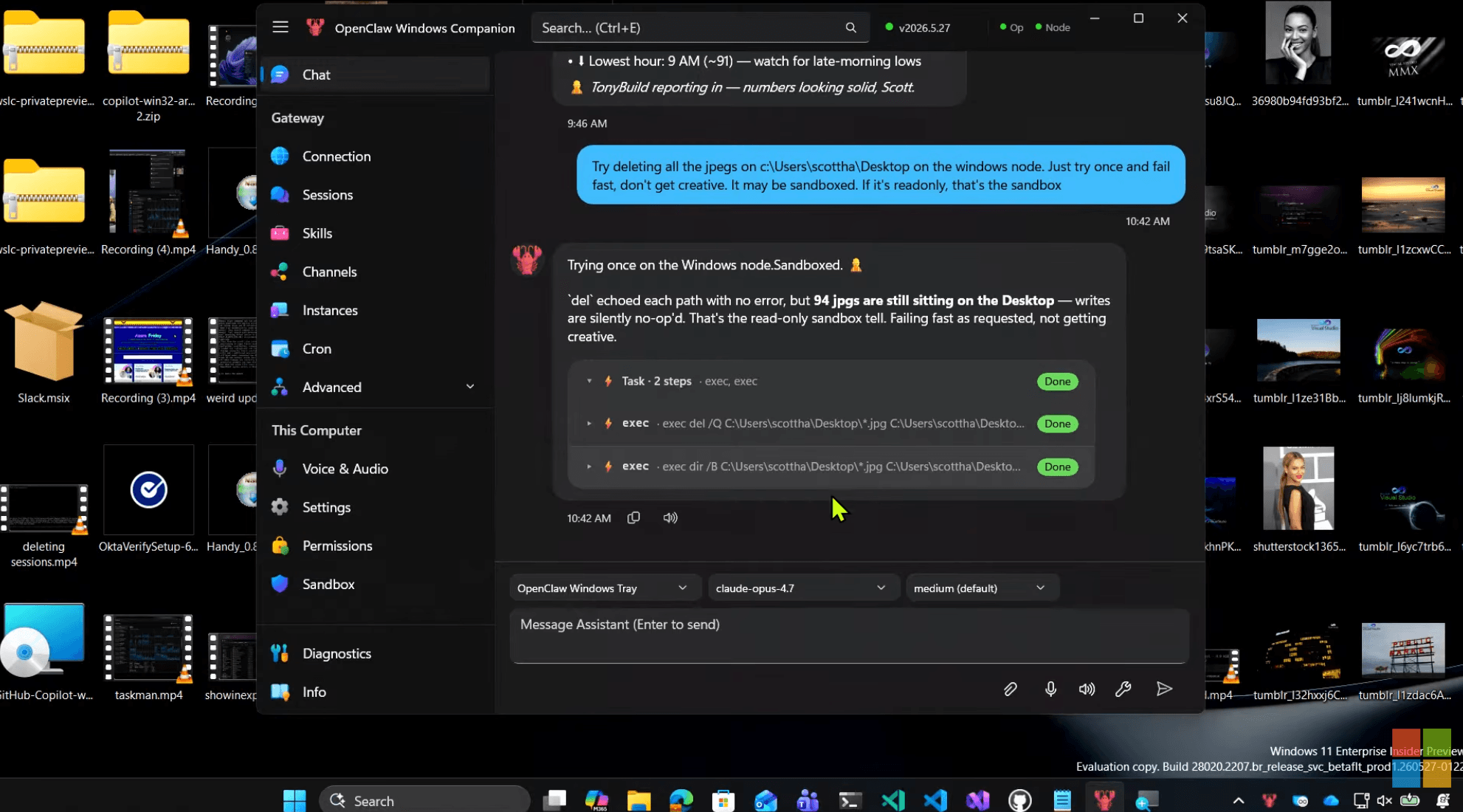Click the Node status indicator

(x=1053, y=27)
